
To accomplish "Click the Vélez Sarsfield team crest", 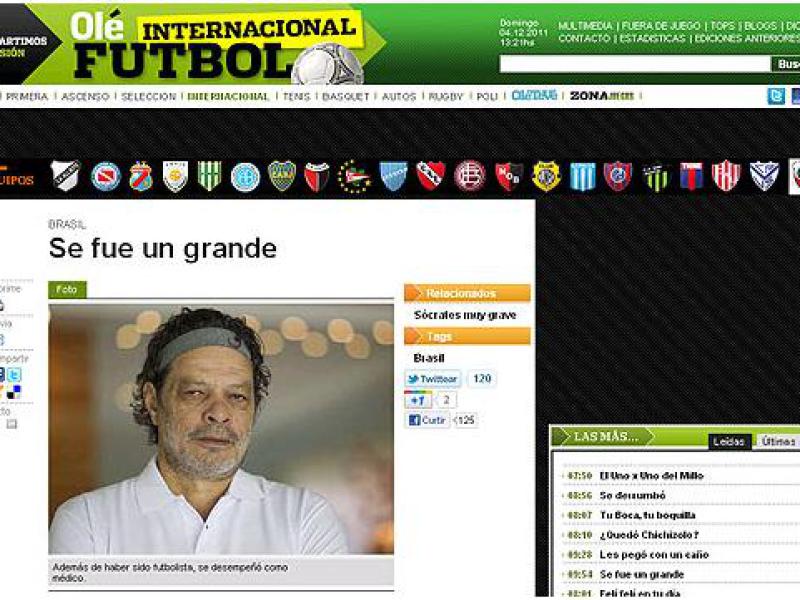I will [x=764, y=176].
